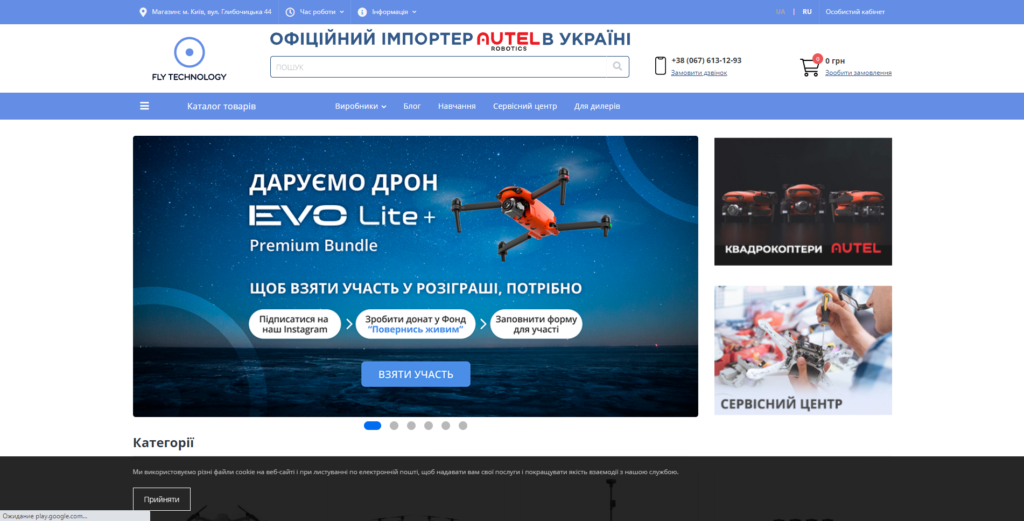Expand the Інформація dropdown
This screenshot has height=521, width=1024.
coord(394,12)
